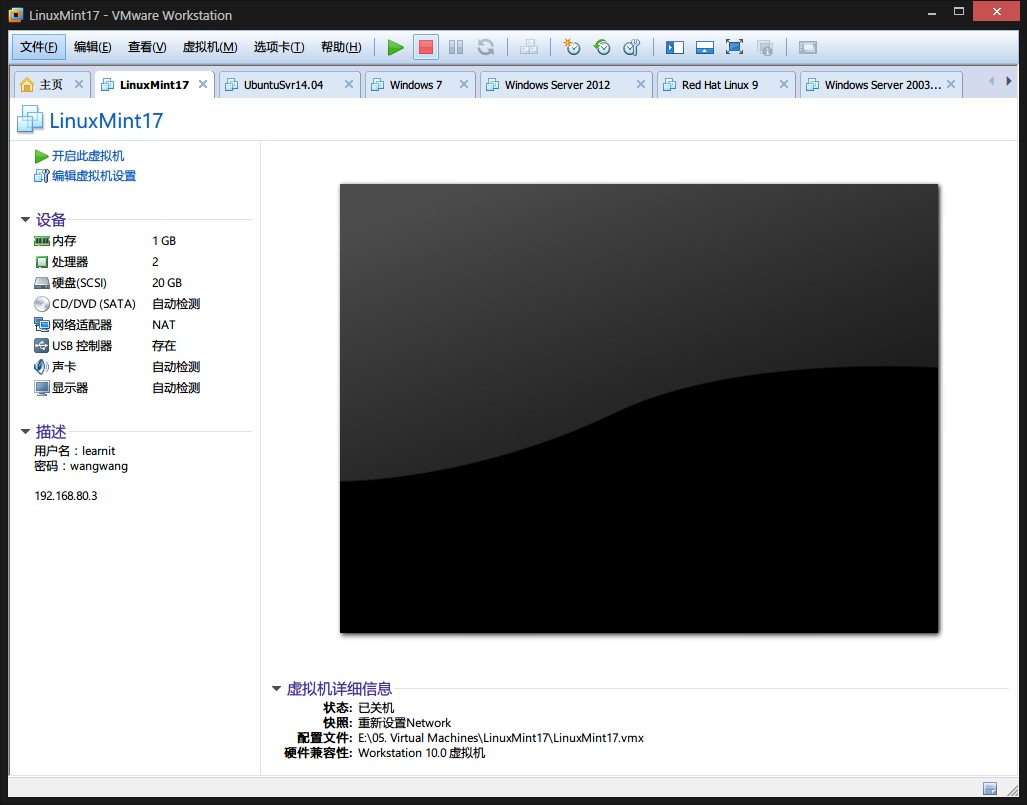The image size is (1027, 805).
Task: Click the red stop toolbar button
Action: [x=426, y=47]
